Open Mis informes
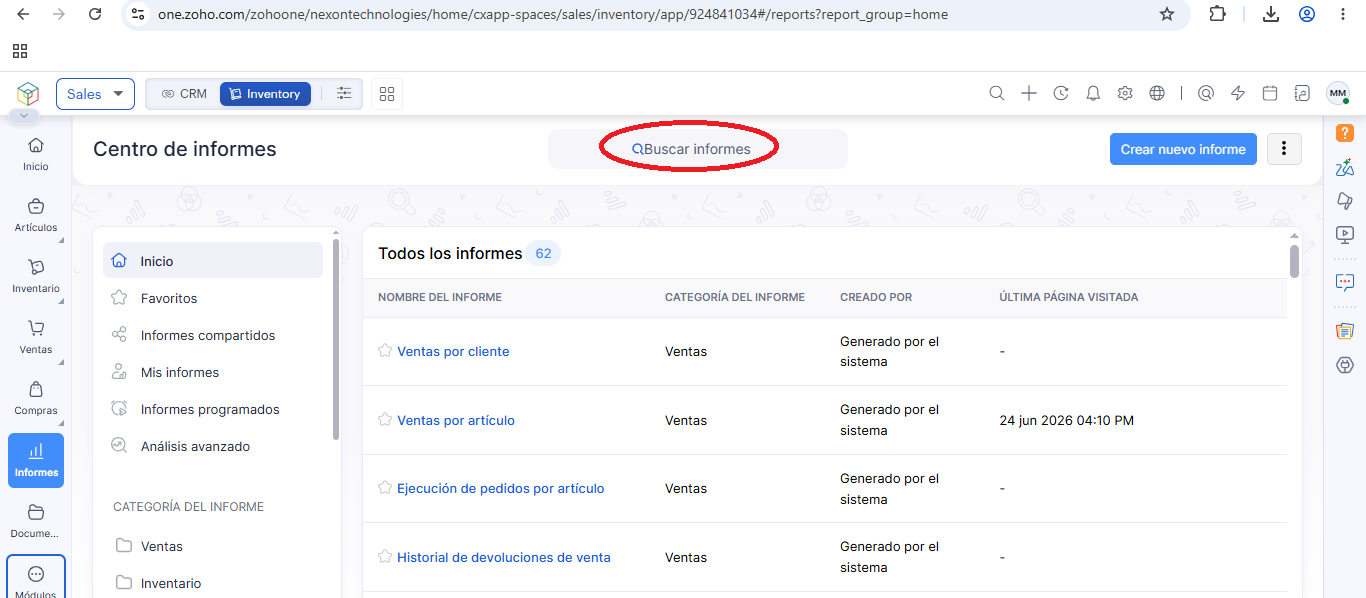Viewport: 1366px width, 598px height. point(213,372)
